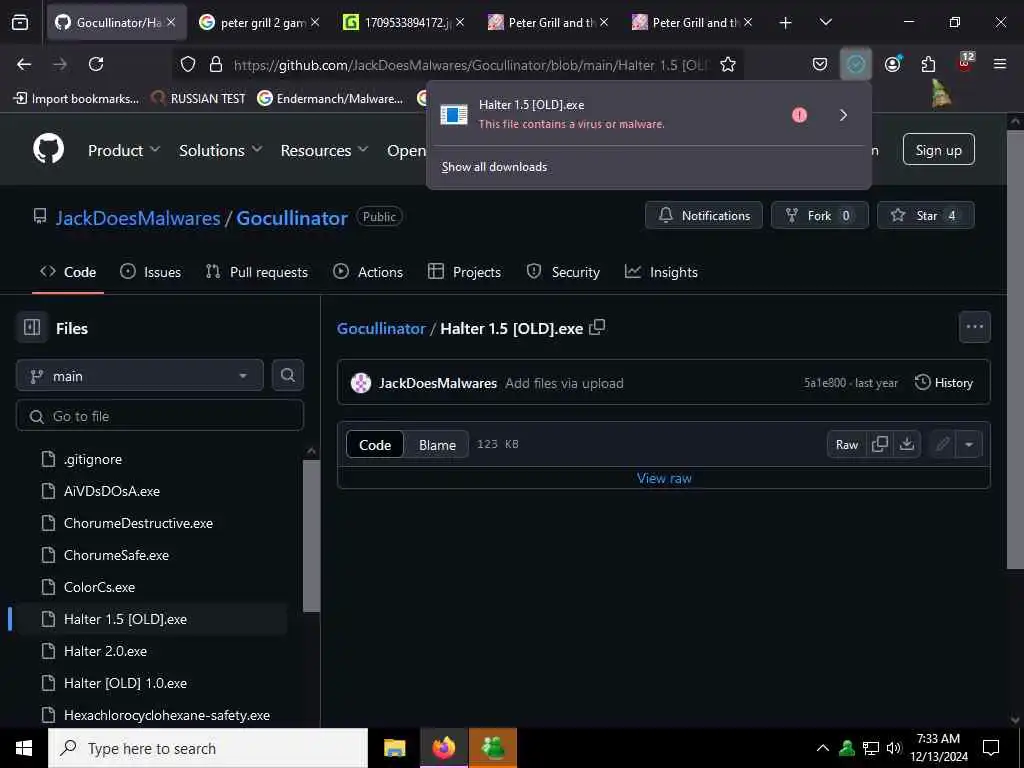Open the Issues tab
The width and height of the screenshot is (1024, 768).
tap(150, 272)
